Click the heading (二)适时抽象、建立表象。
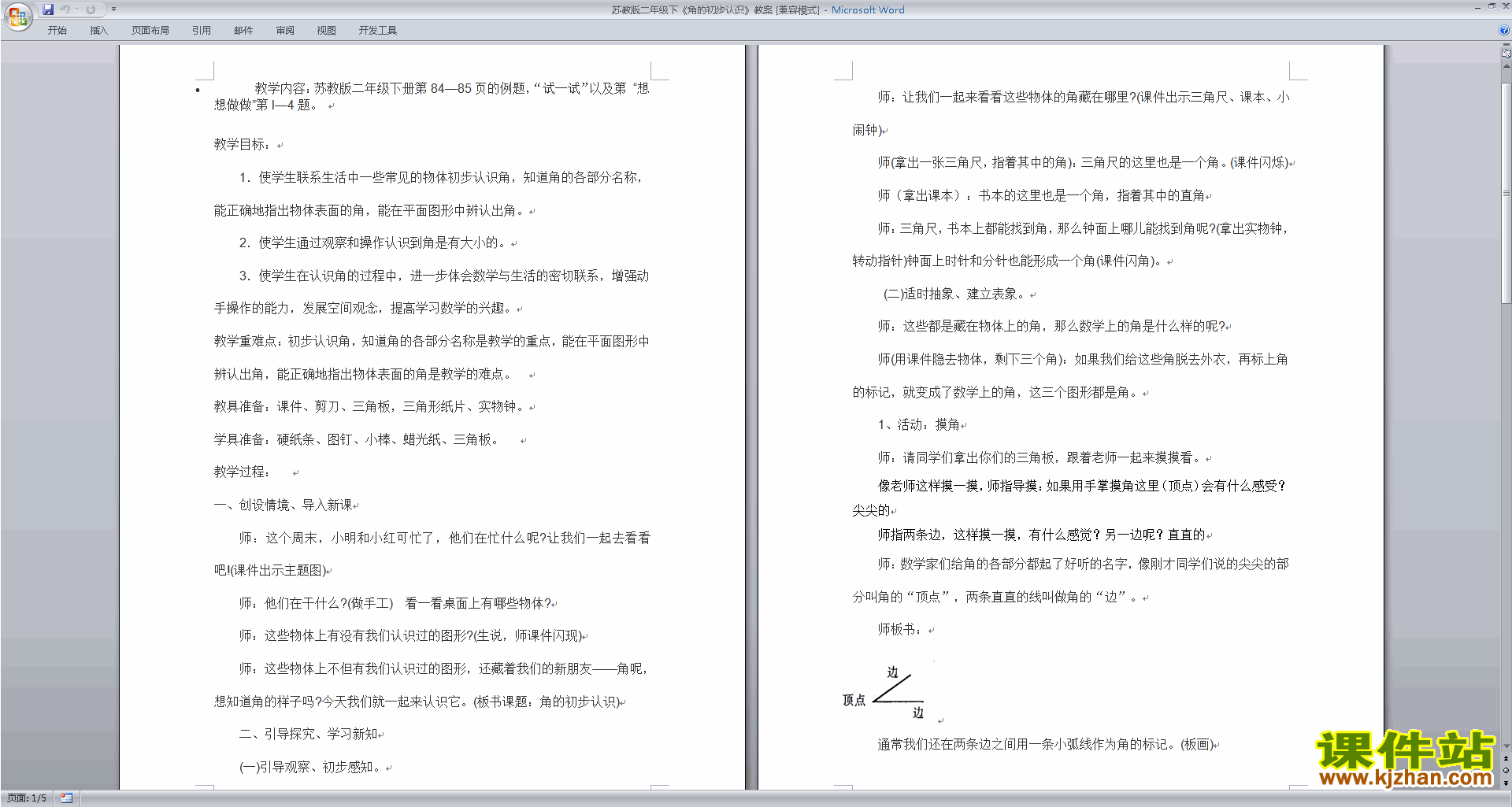 [955, 294]
